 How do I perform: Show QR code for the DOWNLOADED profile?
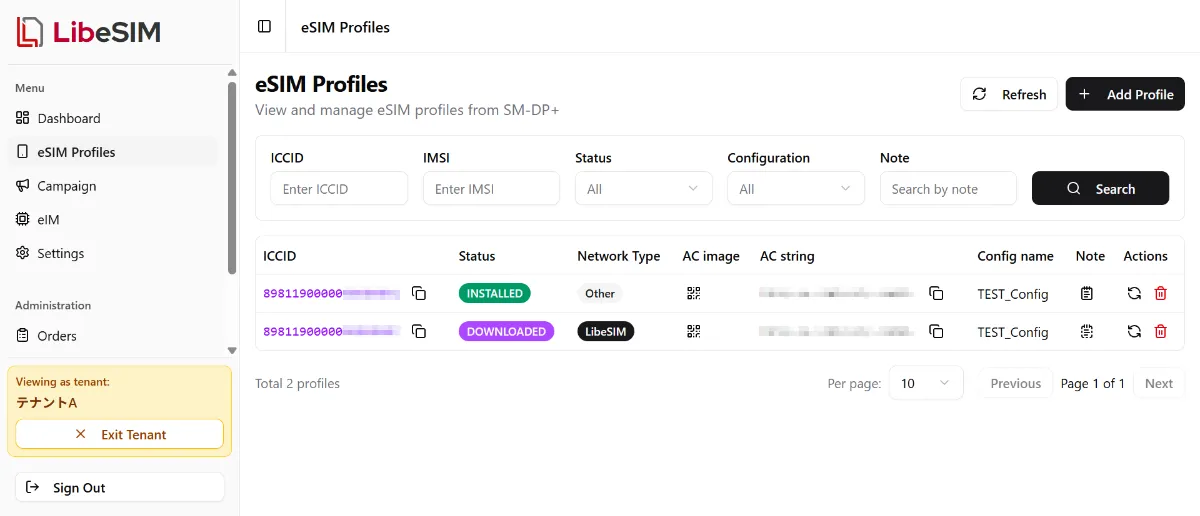click(694, 331)
